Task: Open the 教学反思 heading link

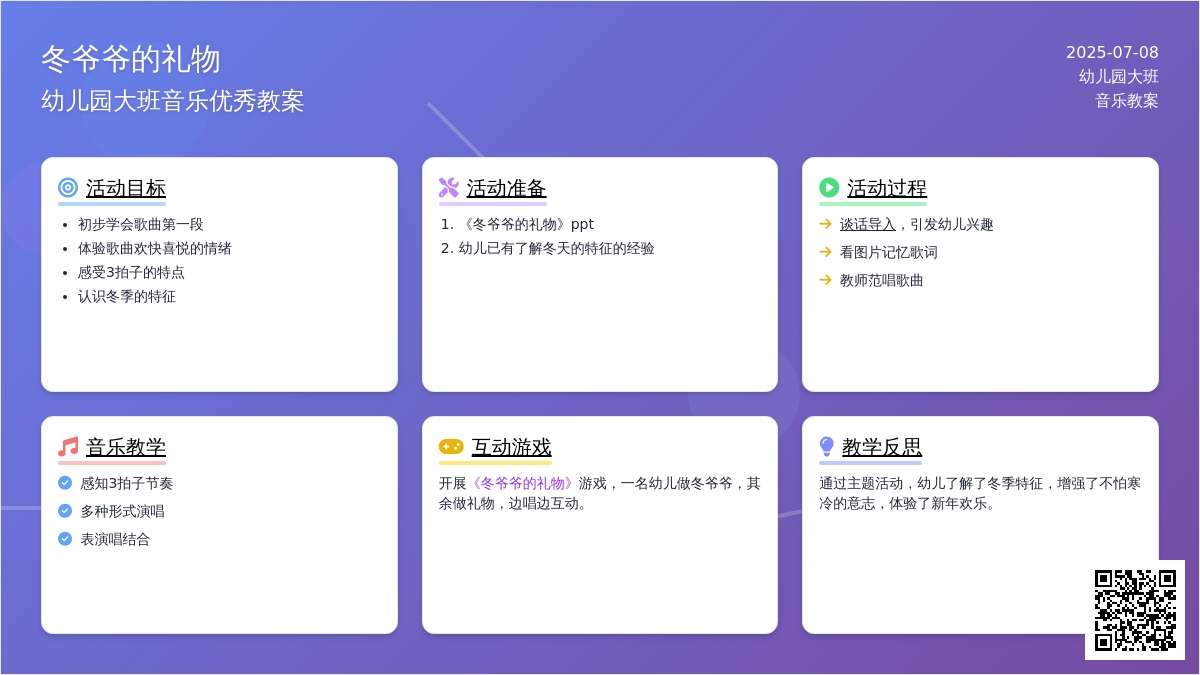Action: coord(882,447)
